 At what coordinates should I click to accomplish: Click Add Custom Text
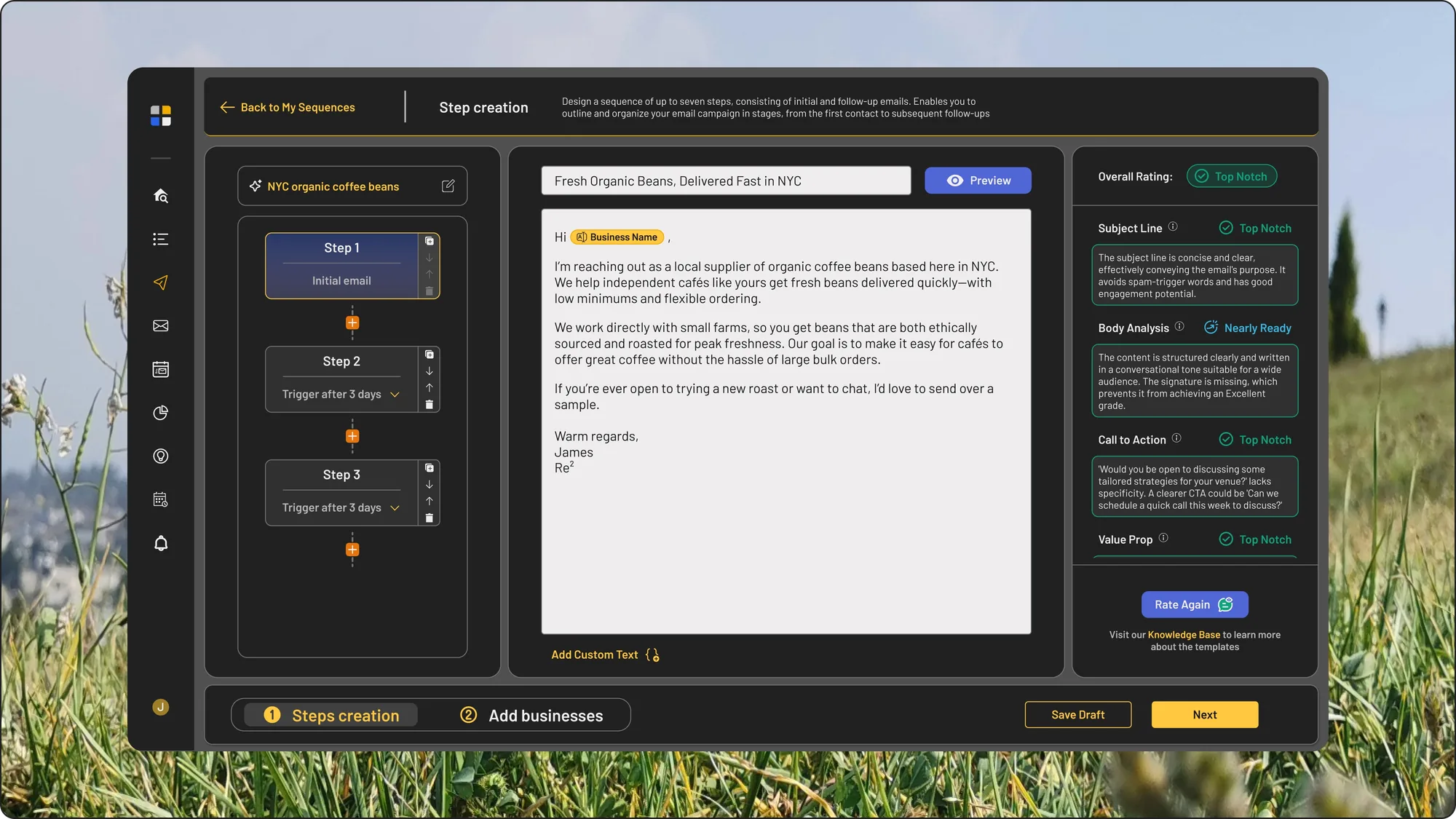coord(606,654)
